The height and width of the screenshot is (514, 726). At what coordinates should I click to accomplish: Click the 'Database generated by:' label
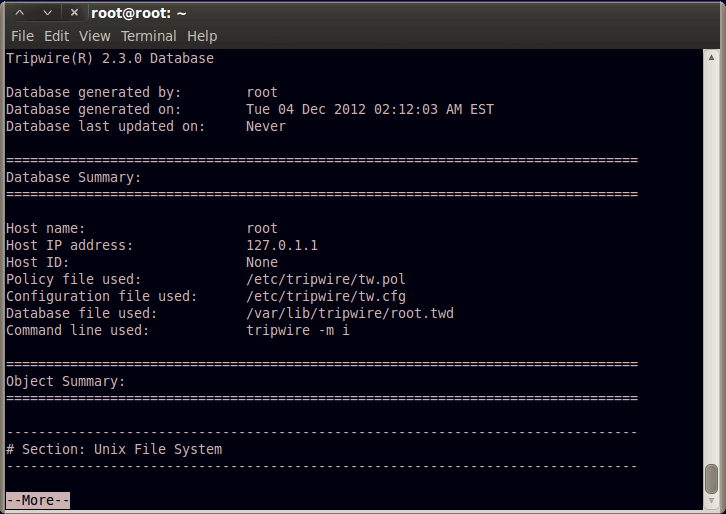coord(94,93)
